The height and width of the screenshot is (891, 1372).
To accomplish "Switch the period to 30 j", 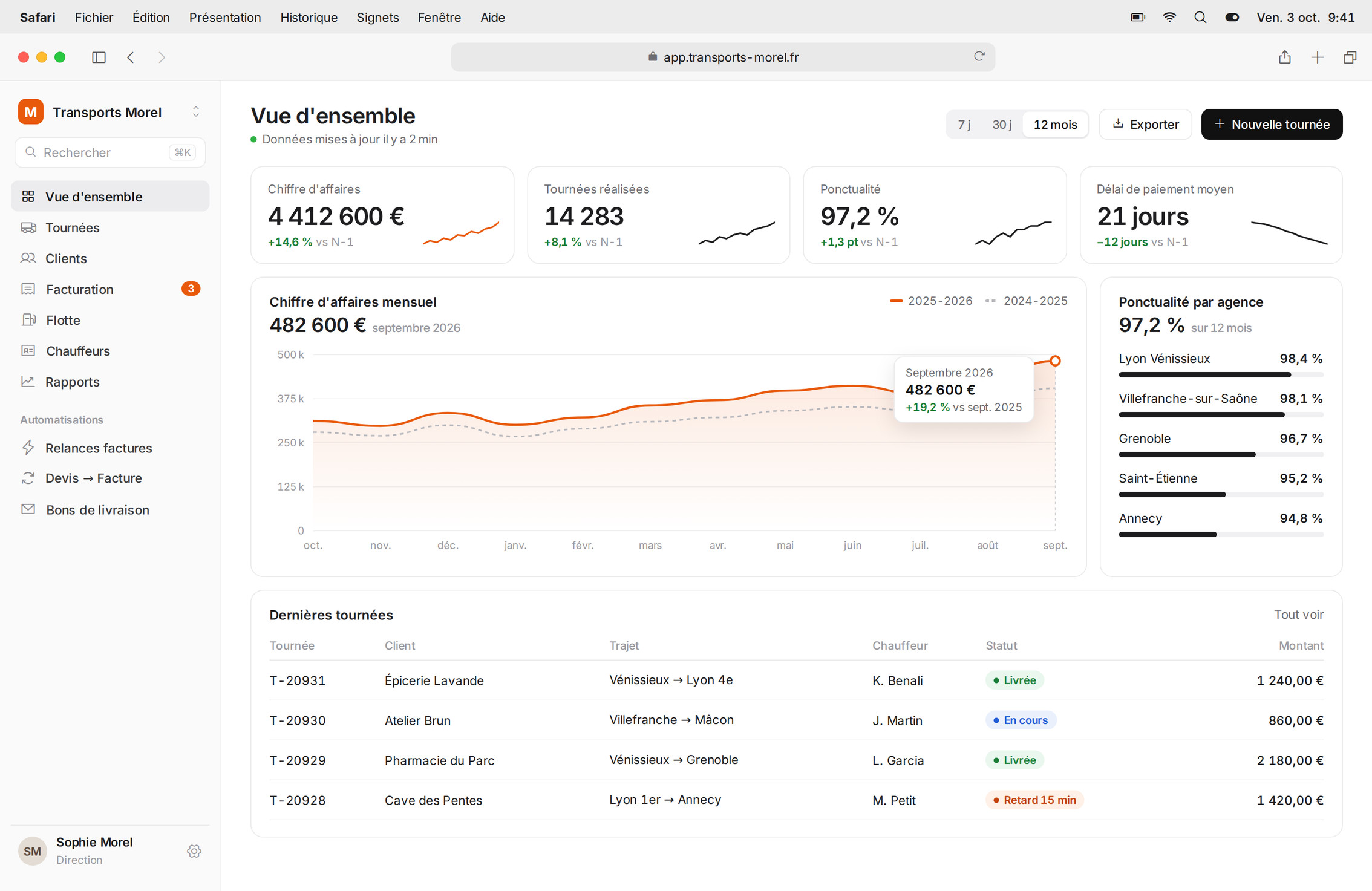I will (x=1002, y=124).
